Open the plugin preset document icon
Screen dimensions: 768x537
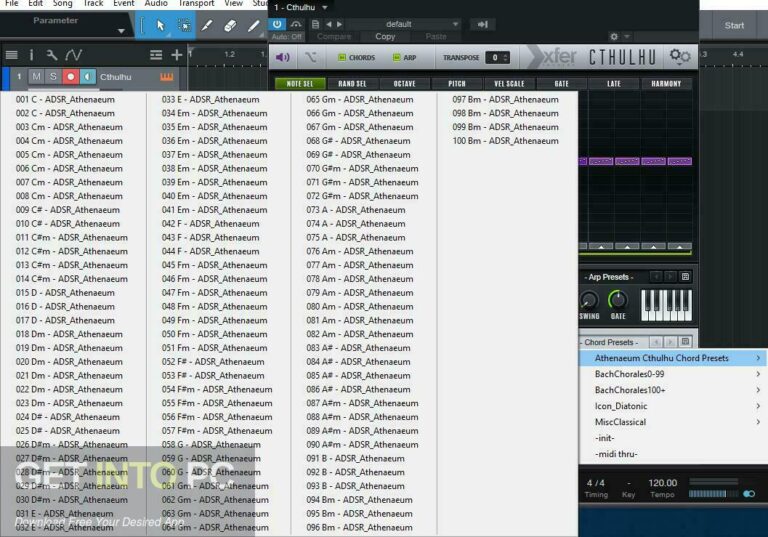tap(315, 24)
